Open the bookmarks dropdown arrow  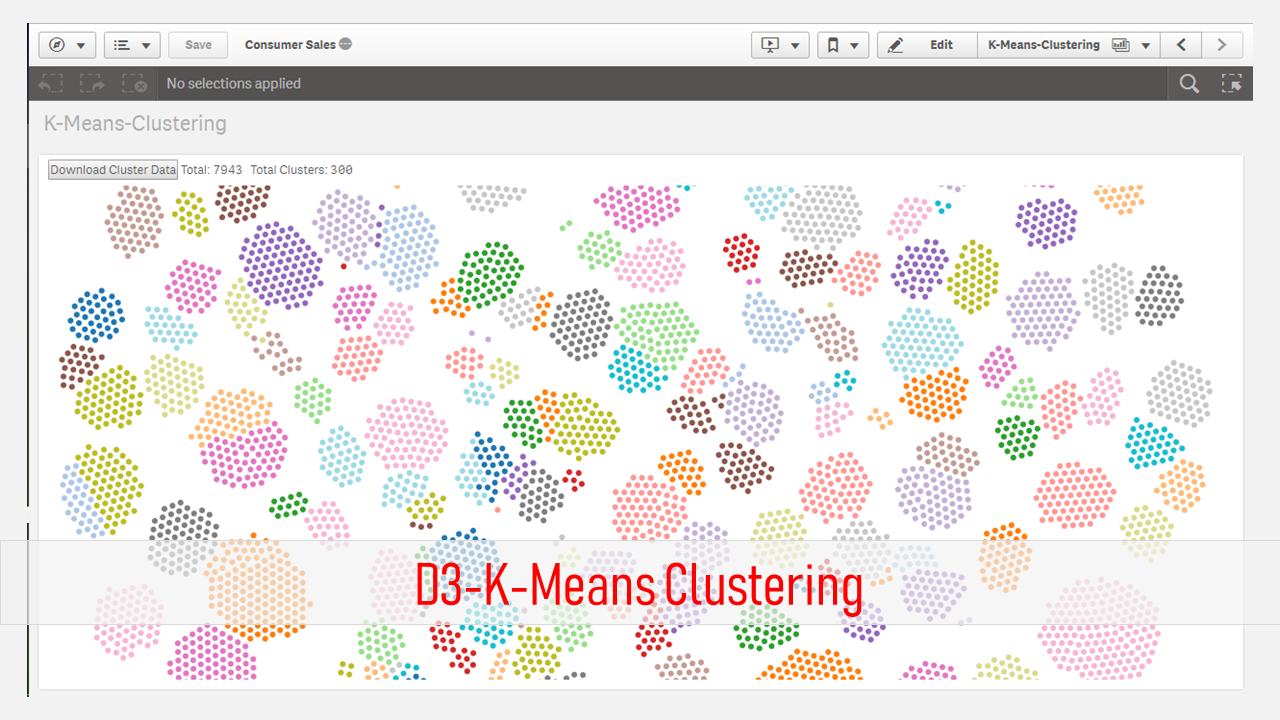point(853,45)
